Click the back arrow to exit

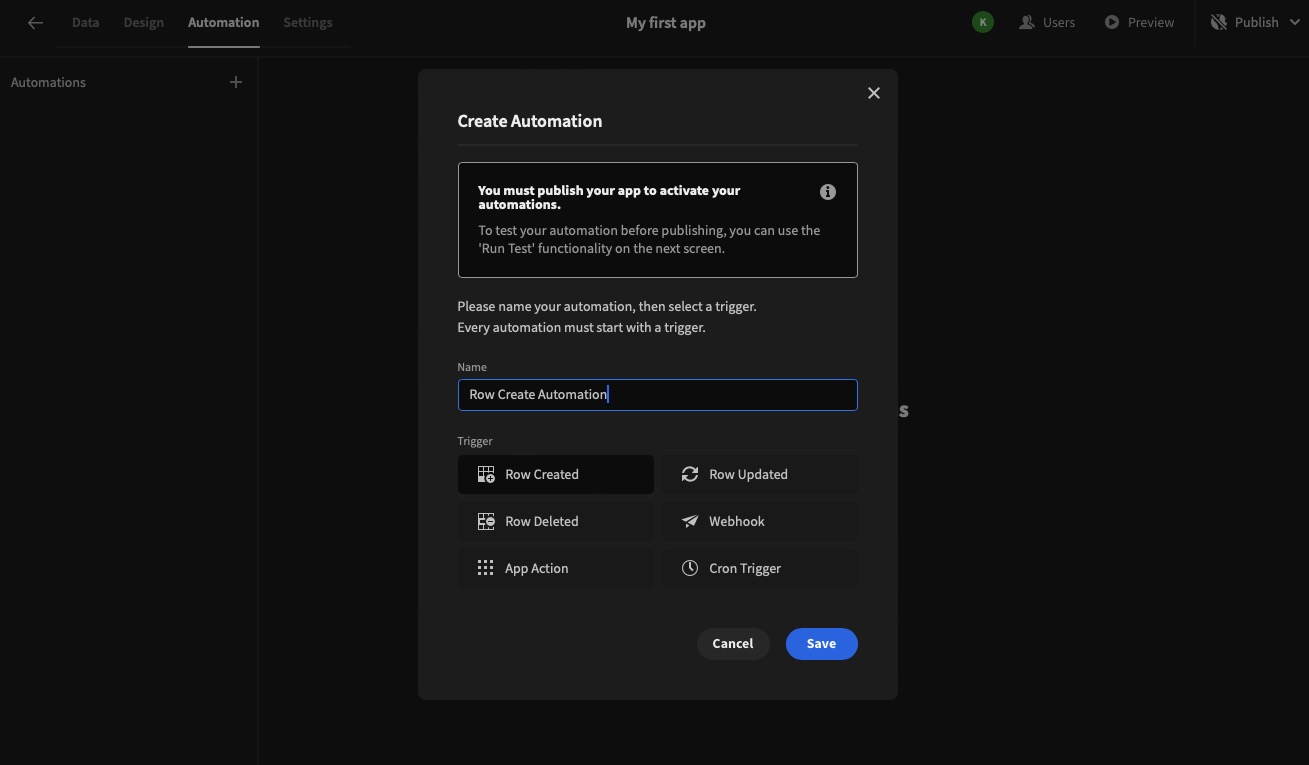(35, 21)
